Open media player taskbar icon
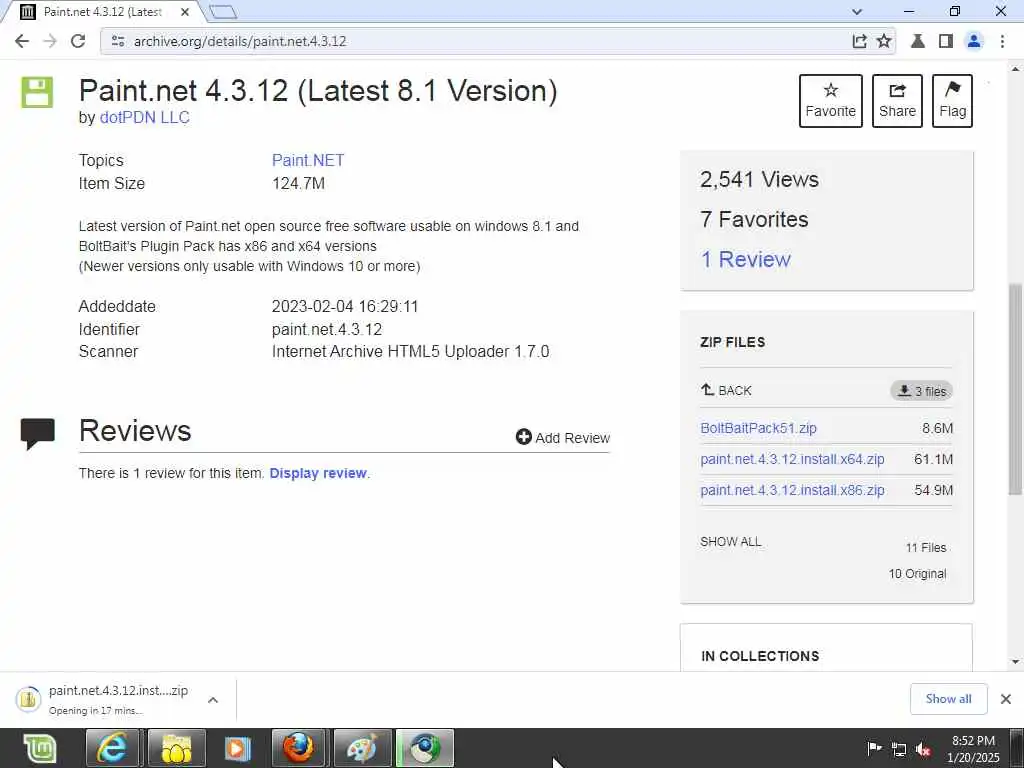Viewport: 1024px width, 768px height. click(x=238, y=748)
